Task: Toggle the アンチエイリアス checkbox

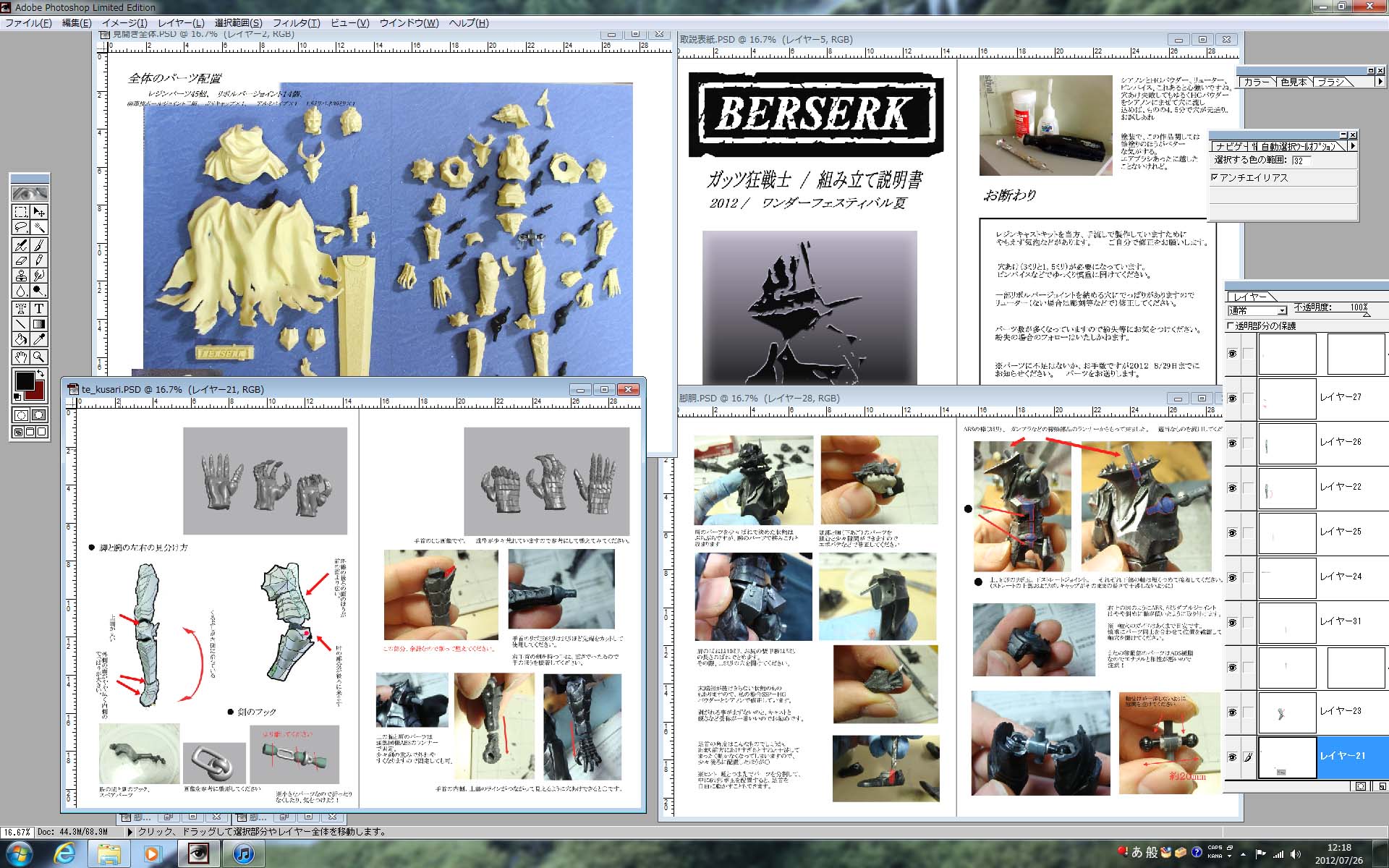Action: click(1214, 177)
